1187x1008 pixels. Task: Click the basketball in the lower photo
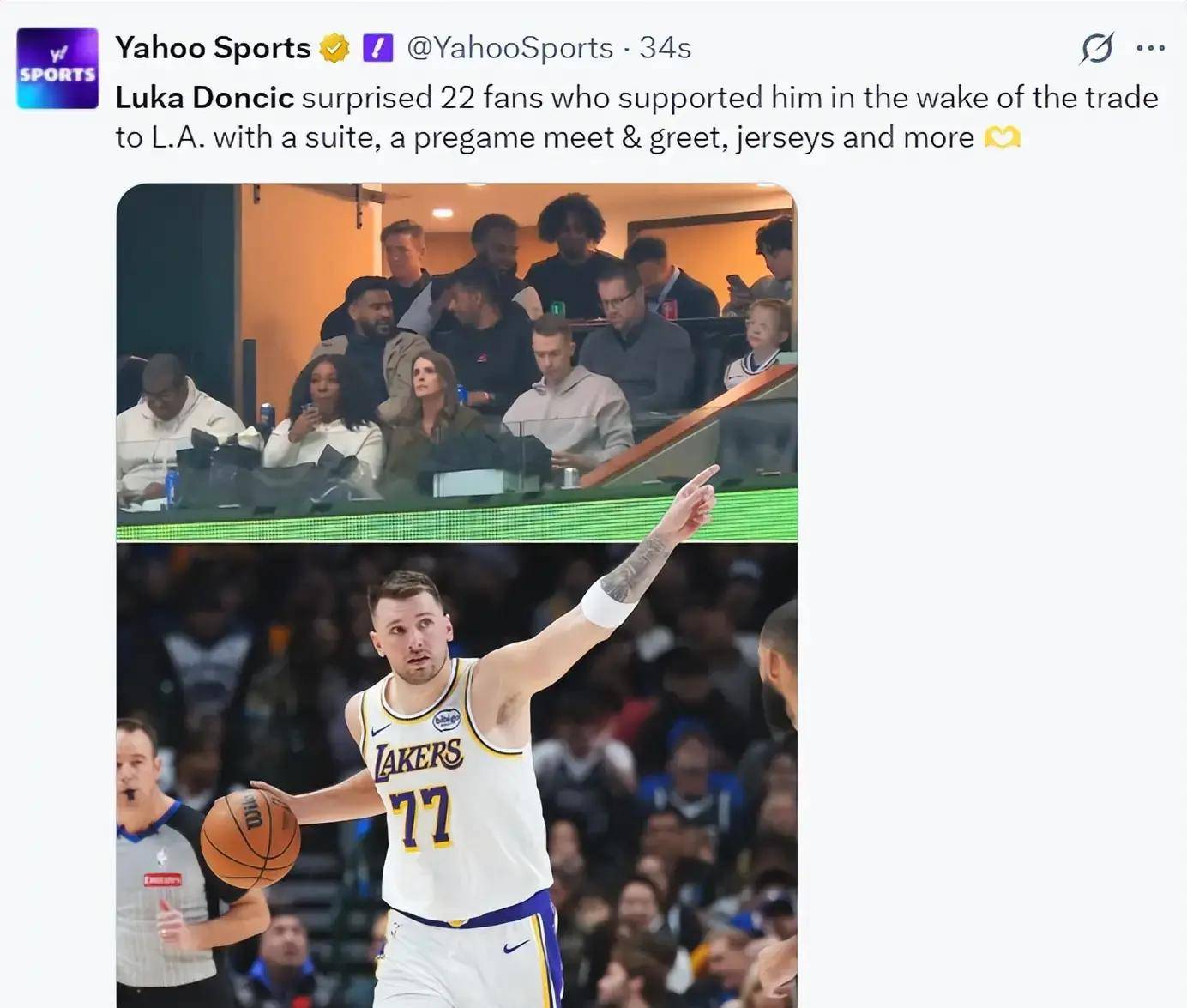point(250,838)
